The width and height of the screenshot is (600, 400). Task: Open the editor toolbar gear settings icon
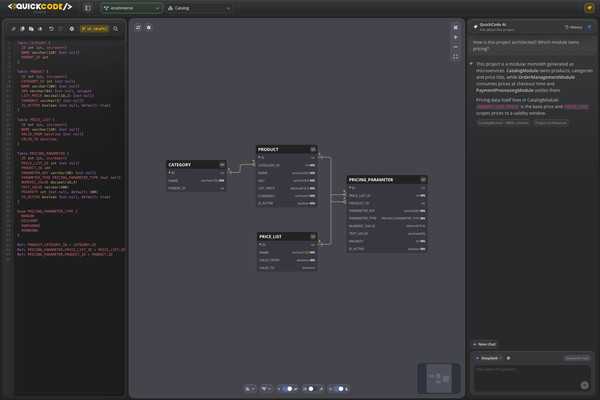[72, 29]
